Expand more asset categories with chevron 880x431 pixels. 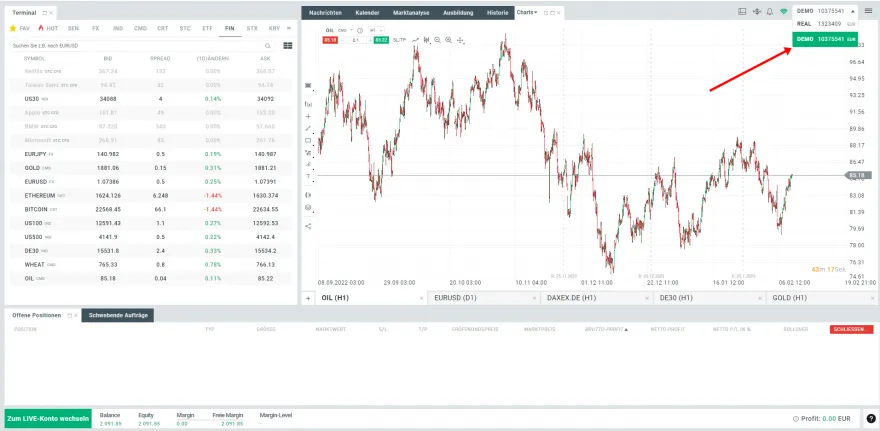point(289,28)
